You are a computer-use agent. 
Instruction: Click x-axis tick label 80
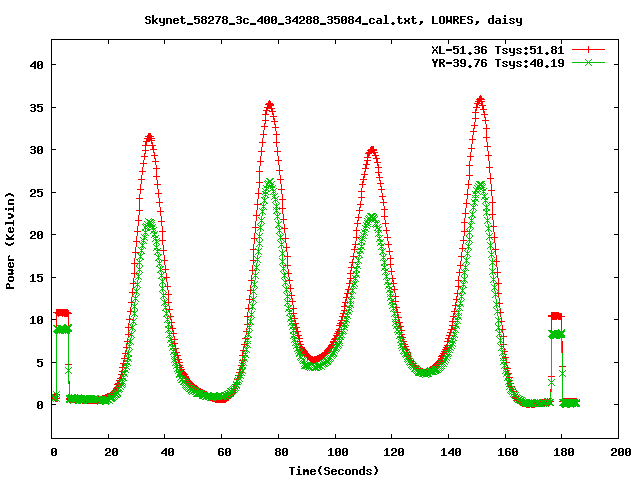[x=281, y=452]
